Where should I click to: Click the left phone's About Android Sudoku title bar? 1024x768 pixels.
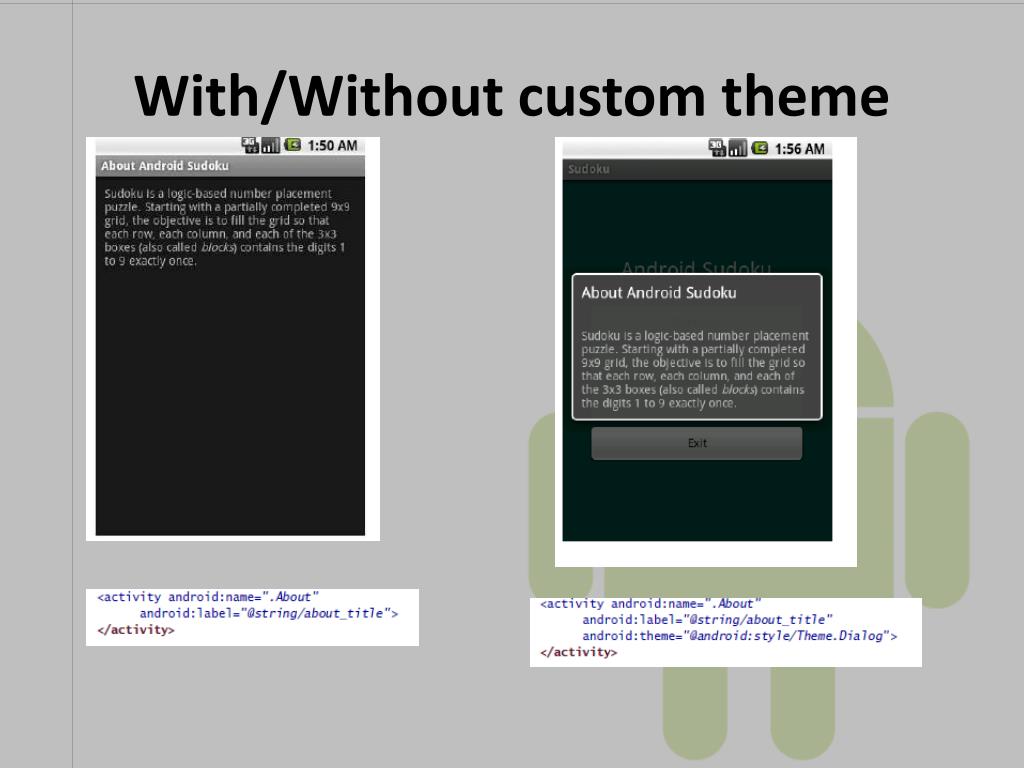231,166
